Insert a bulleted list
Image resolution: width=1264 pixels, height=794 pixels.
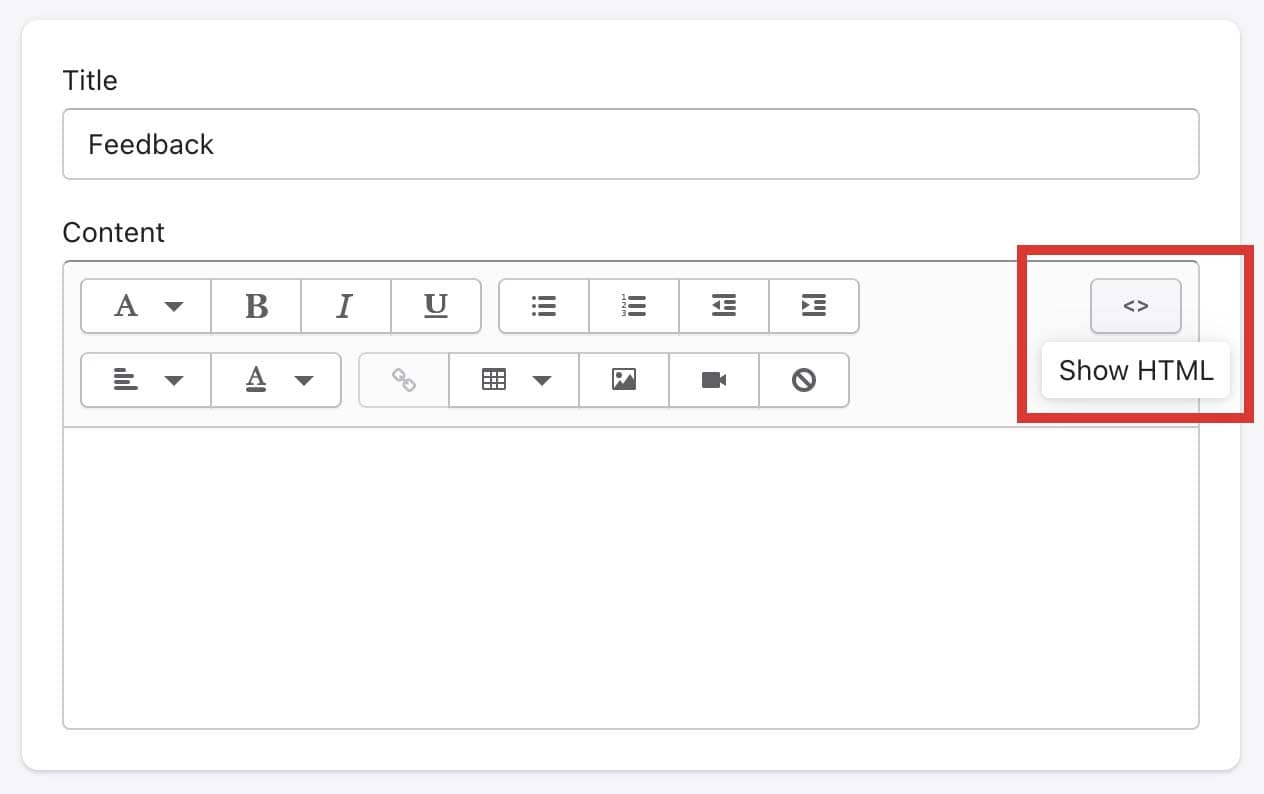(x=544, y=306)
